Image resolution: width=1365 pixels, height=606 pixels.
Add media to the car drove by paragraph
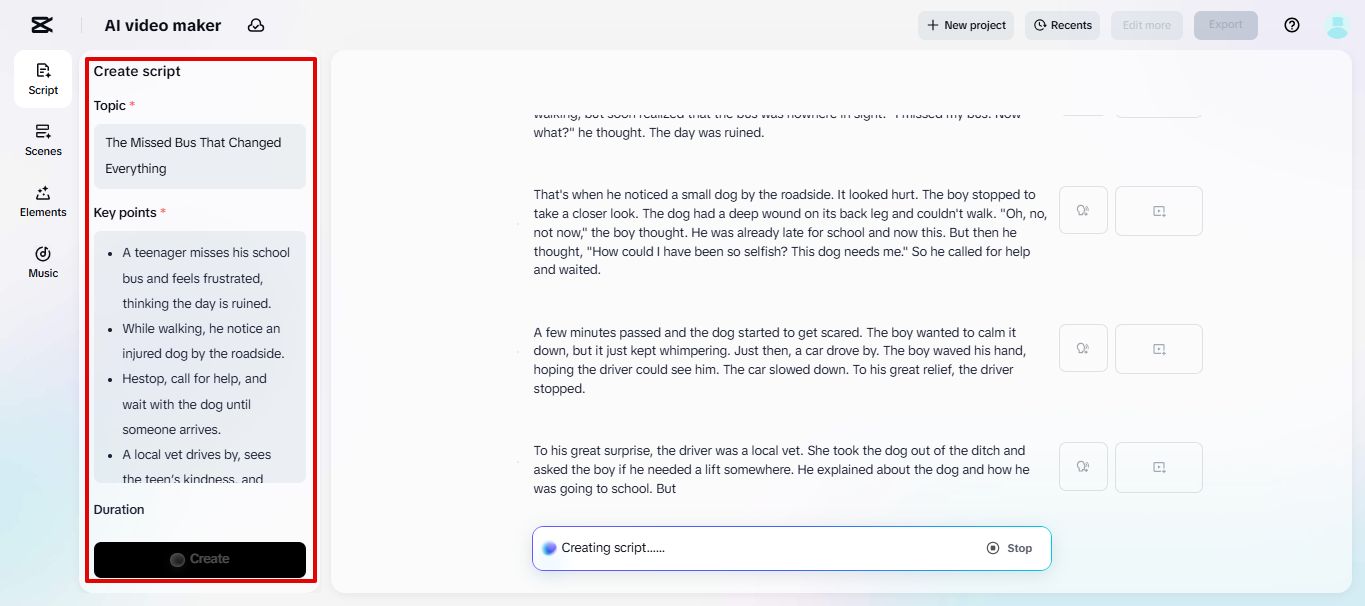pyautogui.click(x=1158, y=348)
